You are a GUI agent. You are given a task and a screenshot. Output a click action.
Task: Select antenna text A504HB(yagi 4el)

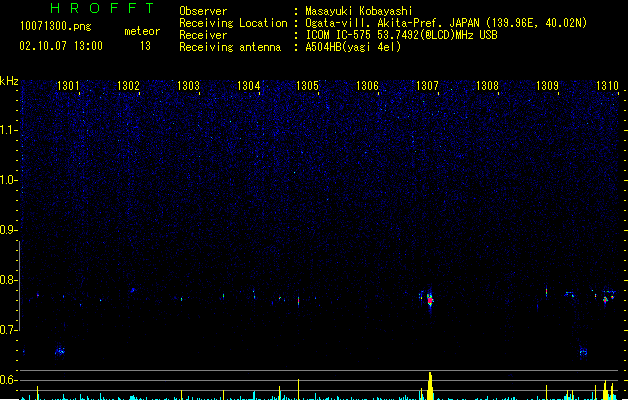353,47
